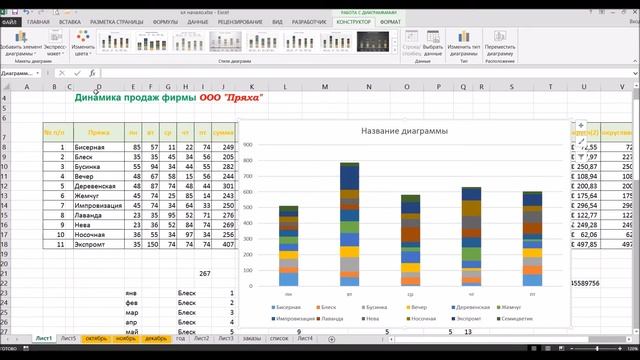640x360 pixels.
Task: Click the Select All corner triangle
Action: coord(6,87)
